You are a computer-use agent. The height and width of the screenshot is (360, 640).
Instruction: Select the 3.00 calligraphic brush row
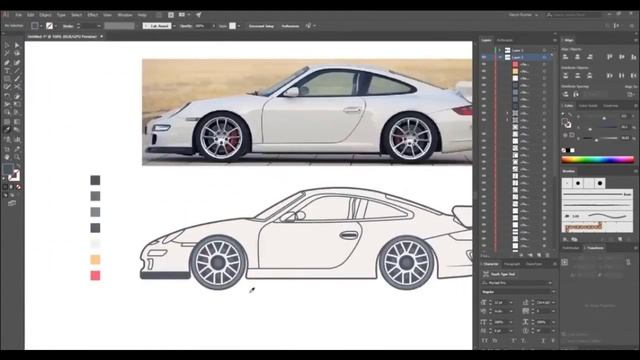click(598, 216)
